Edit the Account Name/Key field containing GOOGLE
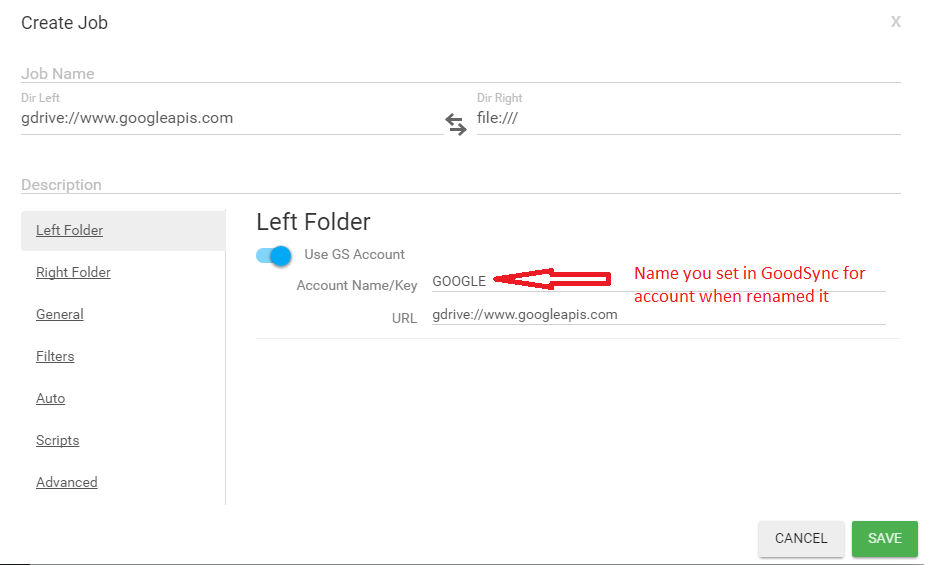The height and width of the screenshot is (565, 949). 658,282
